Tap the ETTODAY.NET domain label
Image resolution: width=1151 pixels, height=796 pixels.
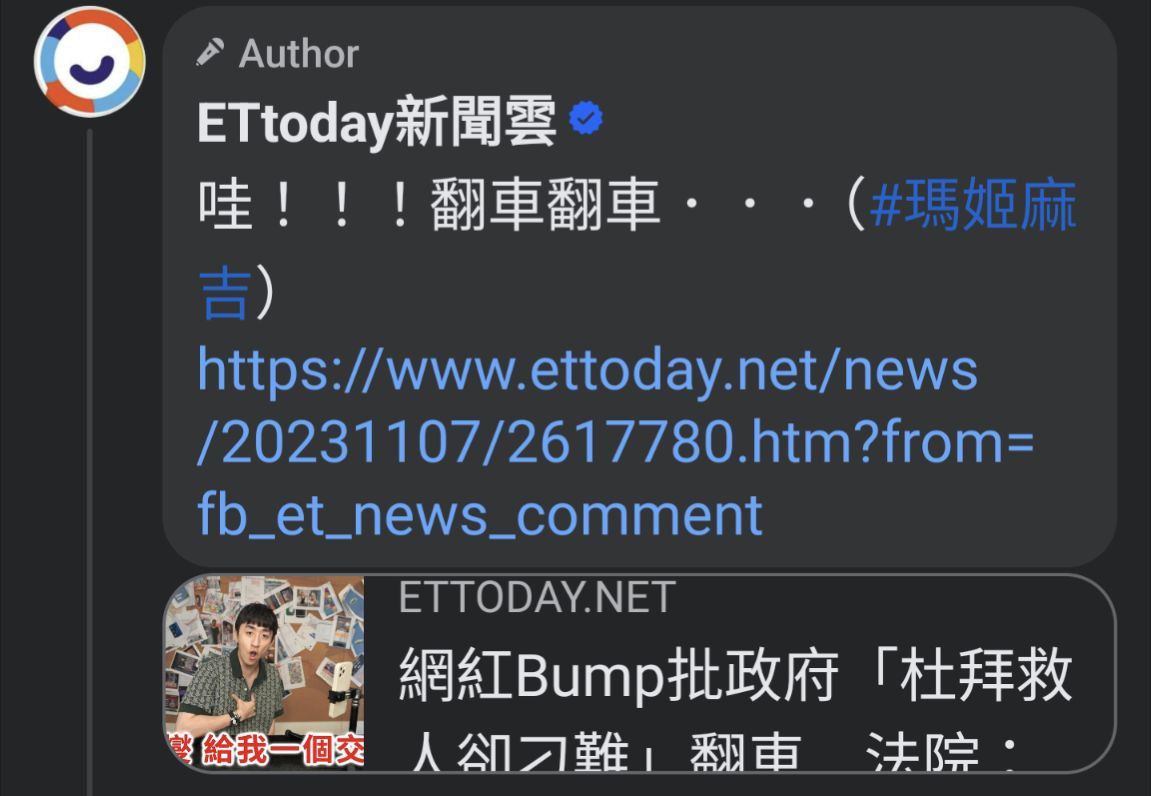click(537, 597)
